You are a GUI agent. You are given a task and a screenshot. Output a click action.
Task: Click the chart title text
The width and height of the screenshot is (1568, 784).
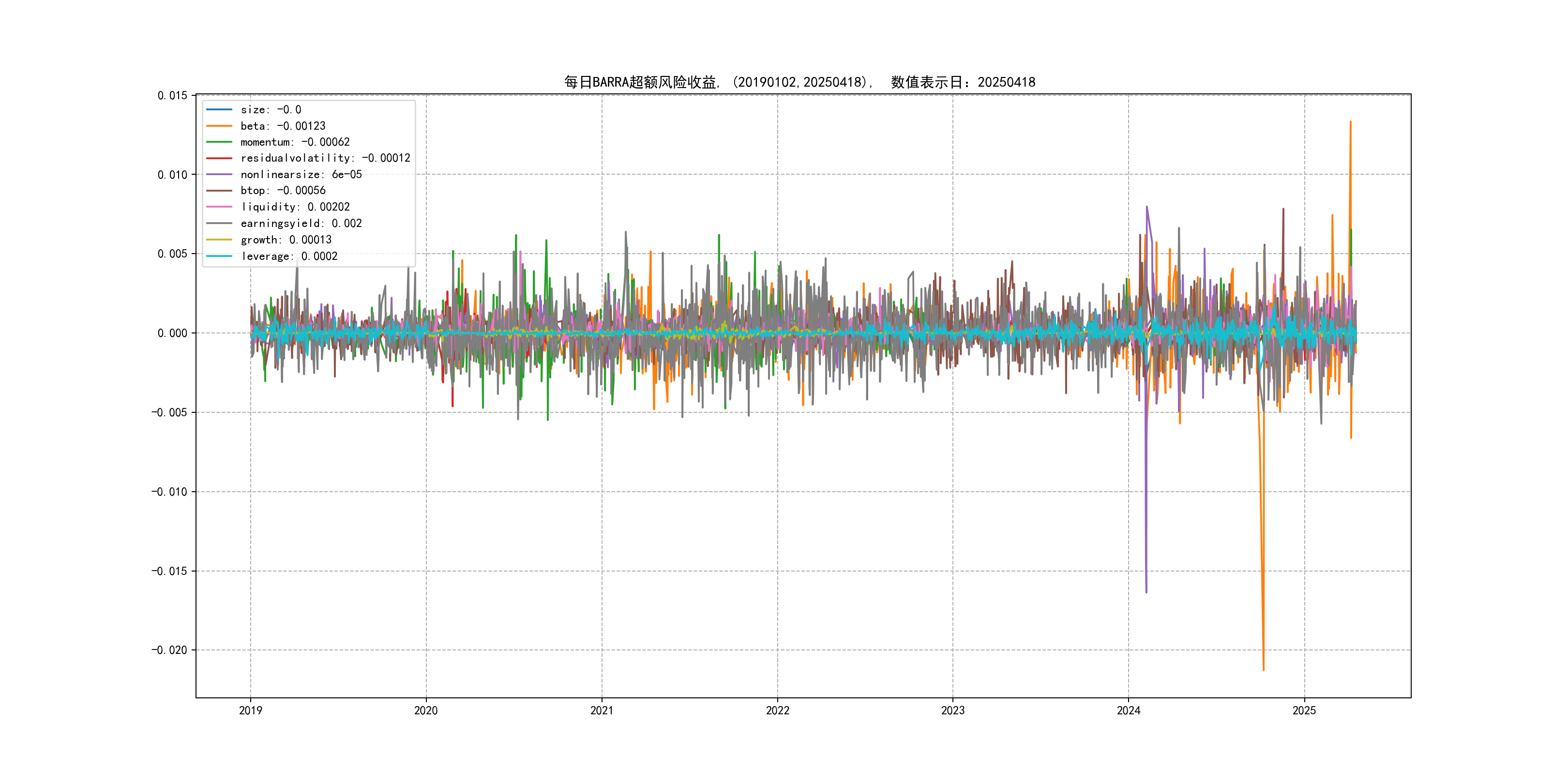(x=799, y=82)
